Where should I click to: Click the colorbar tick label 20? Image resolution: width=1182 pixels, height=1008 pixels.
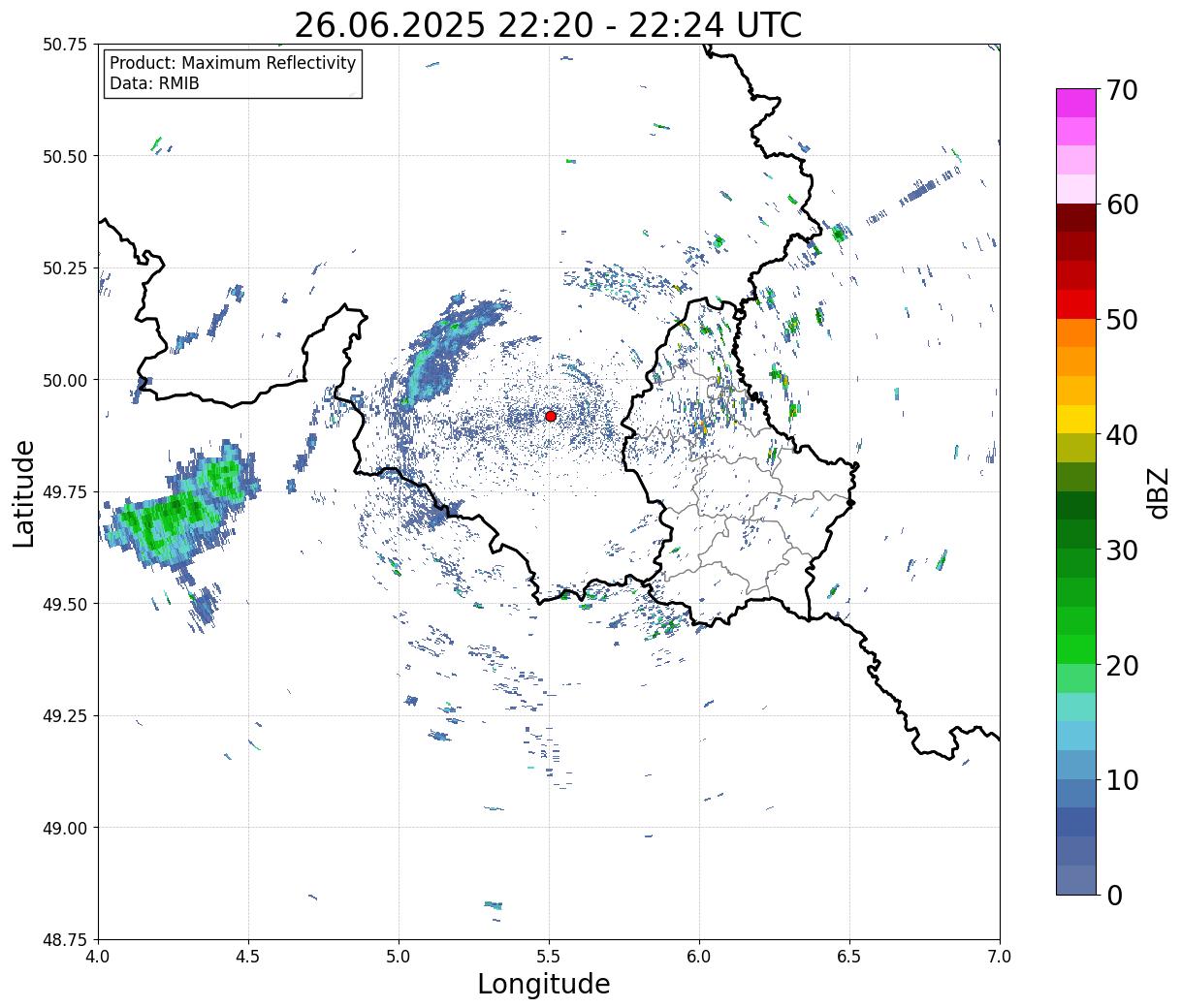tap(1123, 666)
